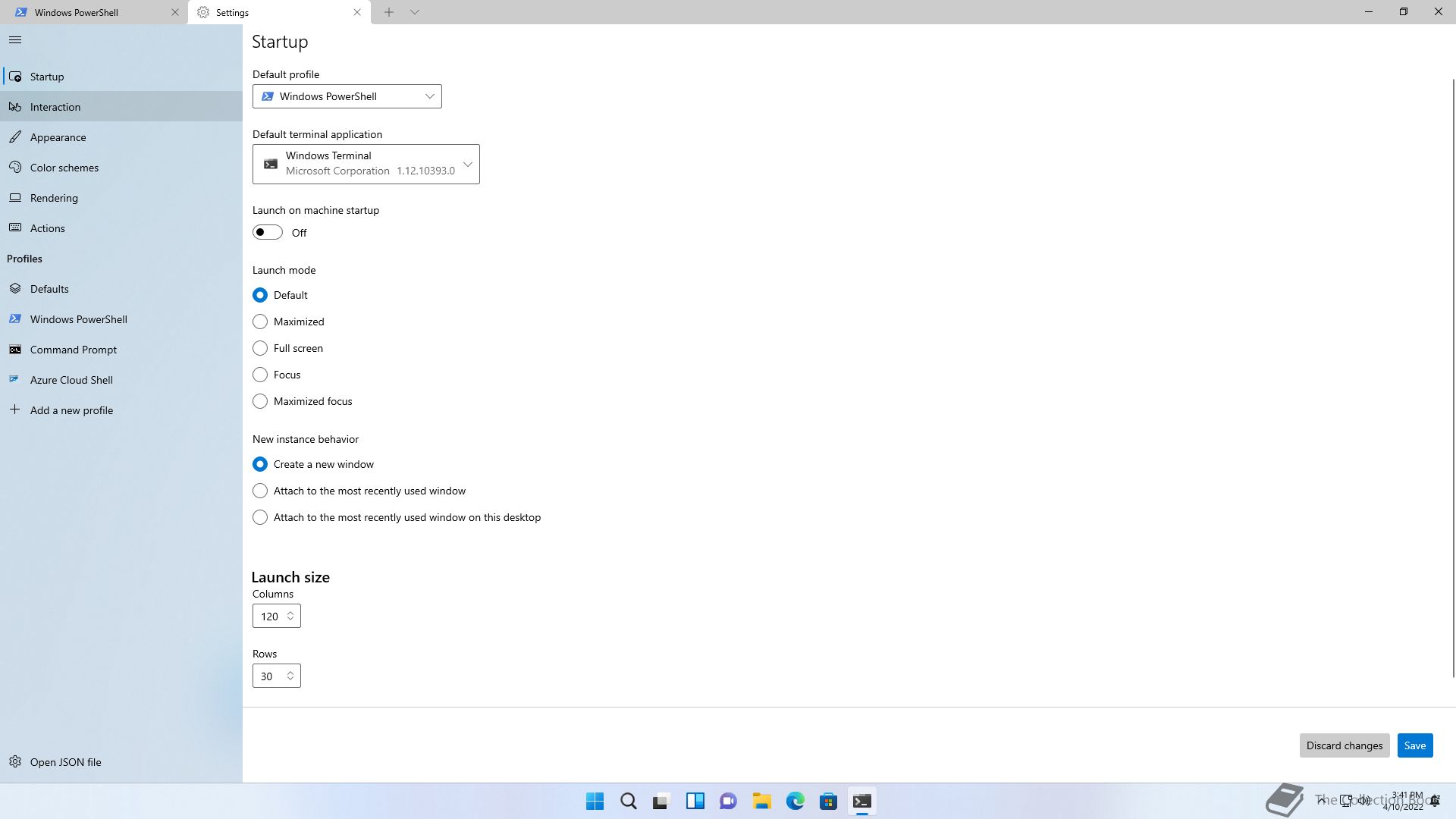Open Task View in taskbar

[x=662, y=801]
